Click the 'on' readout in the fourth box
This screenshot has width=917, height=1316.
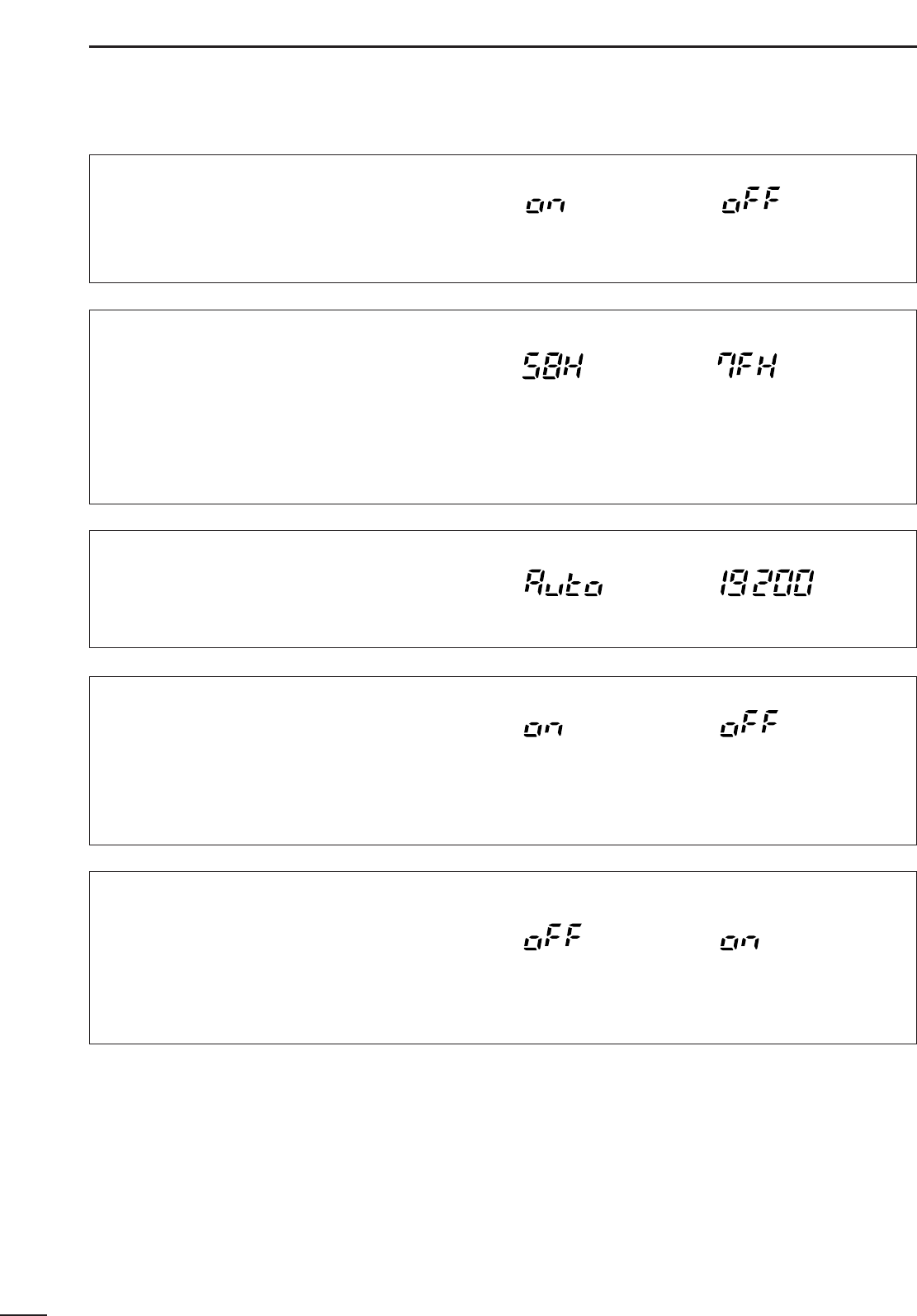(x=545, y=730)
